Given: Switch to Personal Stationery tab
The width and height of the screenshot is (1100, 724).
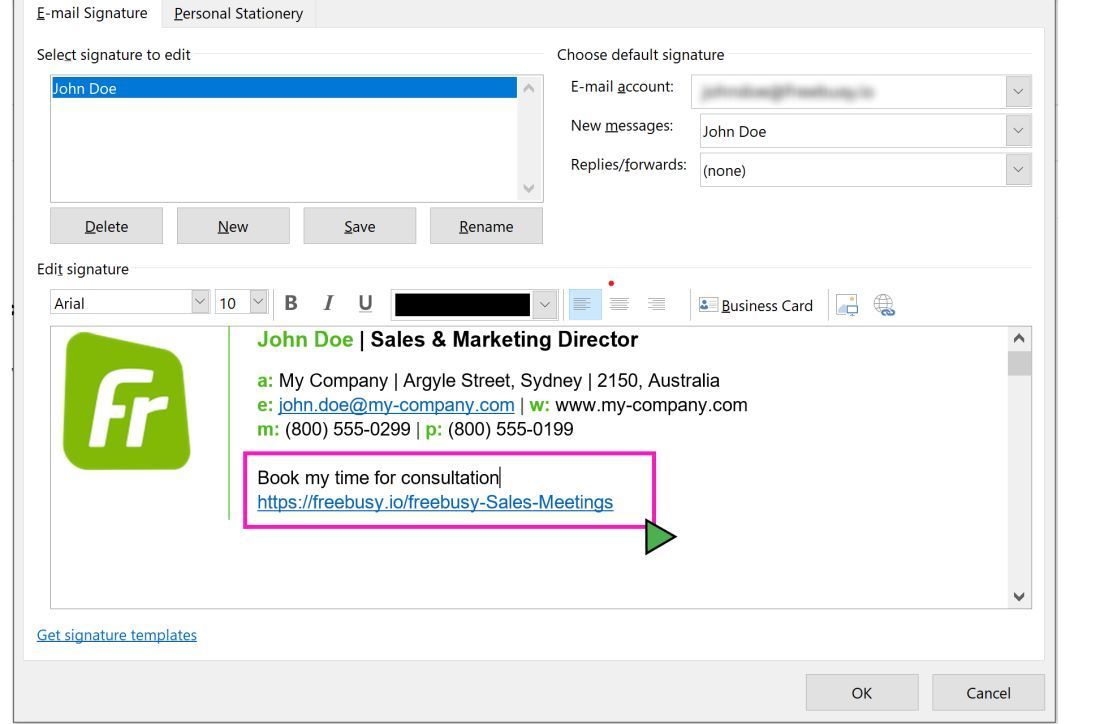Looking at the screenshot, I should [x=239, y=13].
